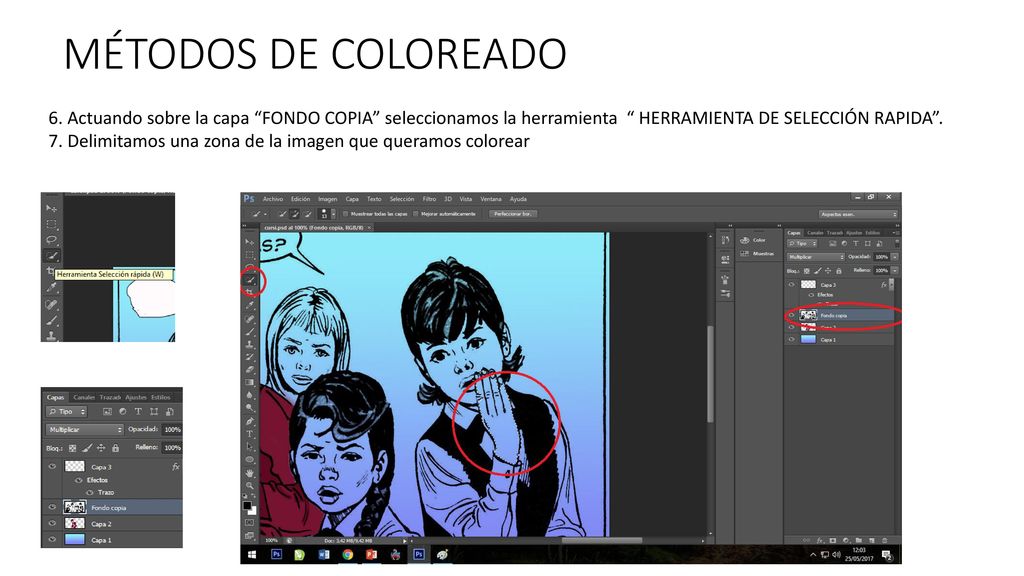1024x576 pixels.
Task: Switch to Canales tab in enlarged panel
Action: point(84,397)
